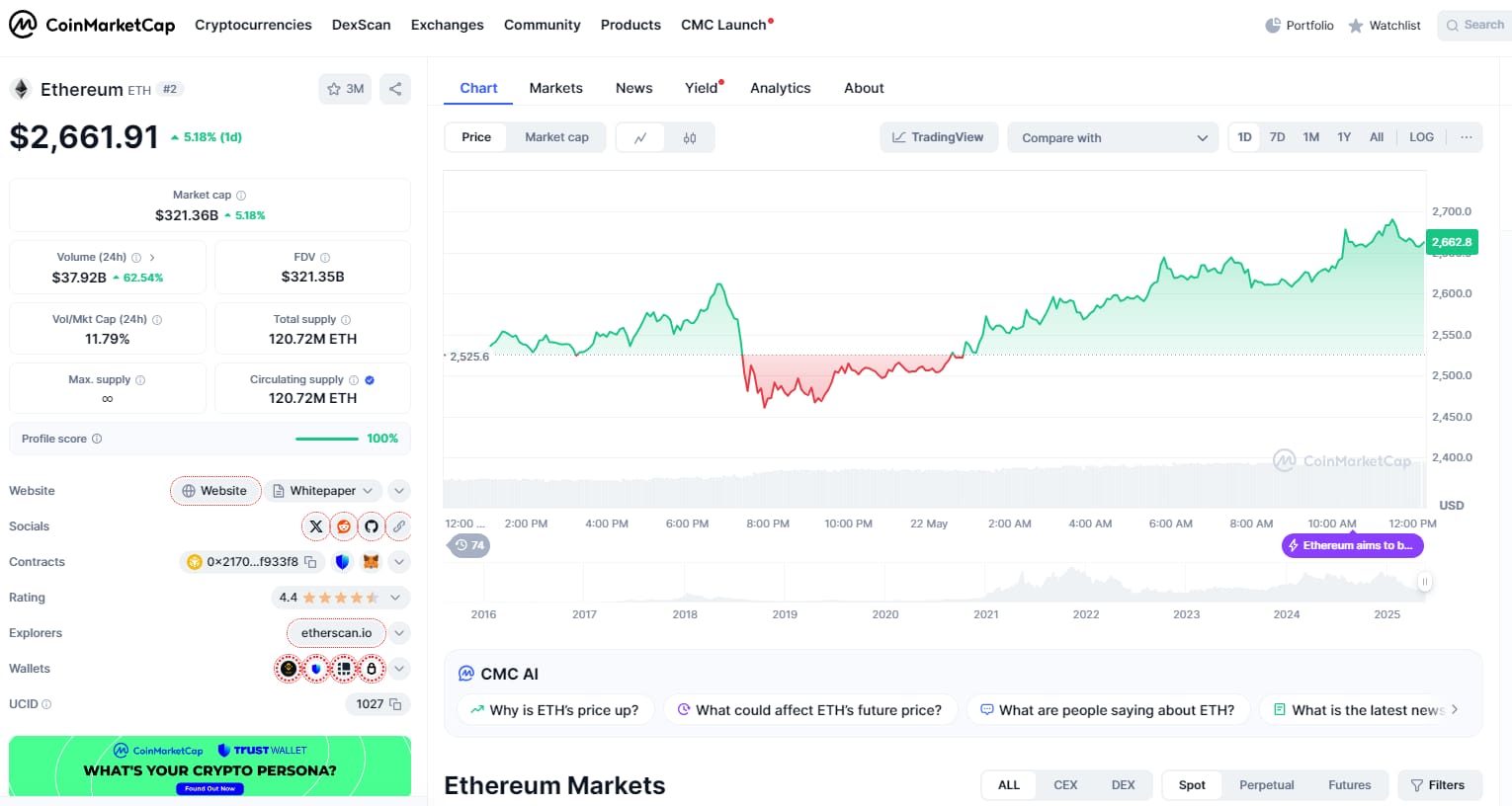
Task: Click the CoinMarketCap logo
Action: tap(92, 25)
